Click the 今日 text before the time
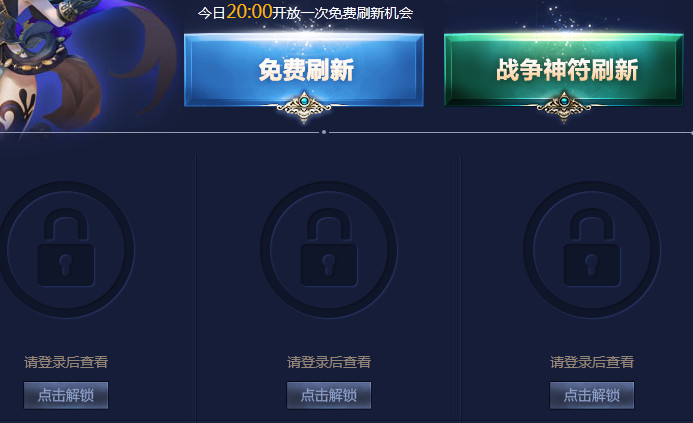Viewport: 693px width, 423px height. 212,13
